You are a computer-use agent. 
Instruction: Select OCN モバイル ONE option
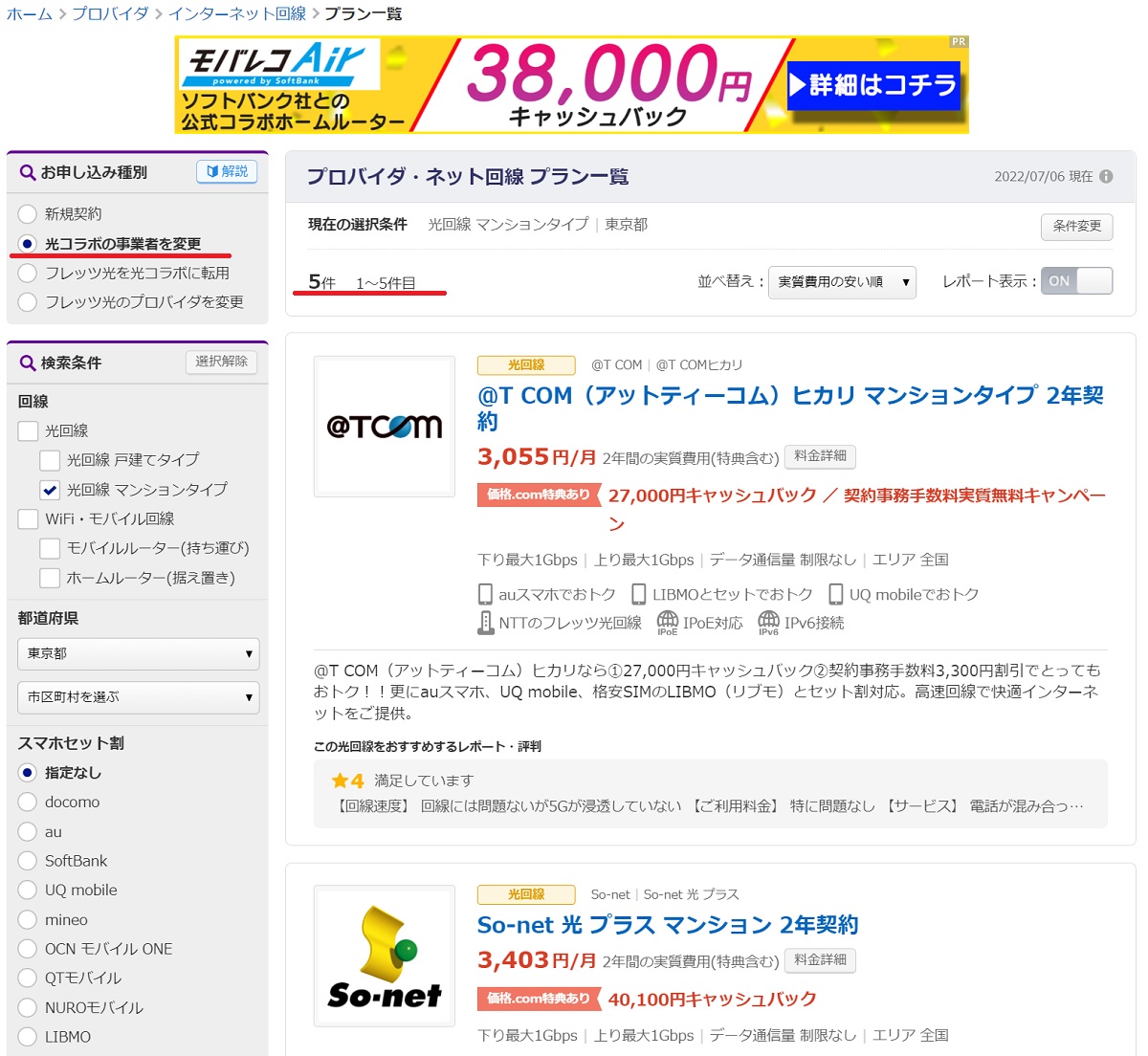(x=28, y=949)
